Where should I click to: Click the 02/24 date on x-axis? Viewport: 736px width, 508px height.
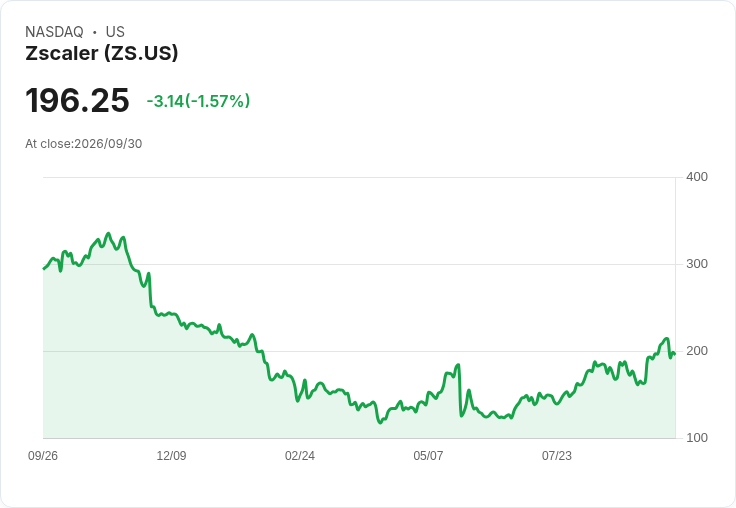pyautogui.click(x=299, y=455)
